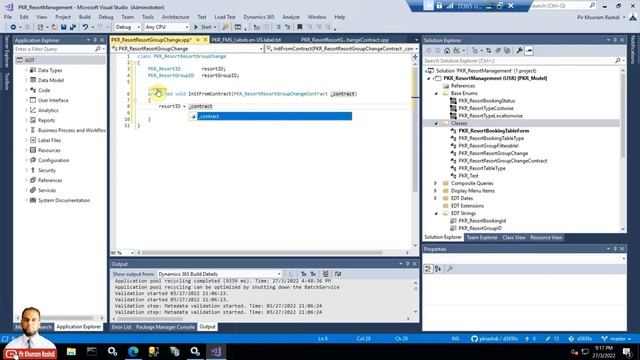
Task: Click the Save All toolbar icon
Action: click(73, 27)
